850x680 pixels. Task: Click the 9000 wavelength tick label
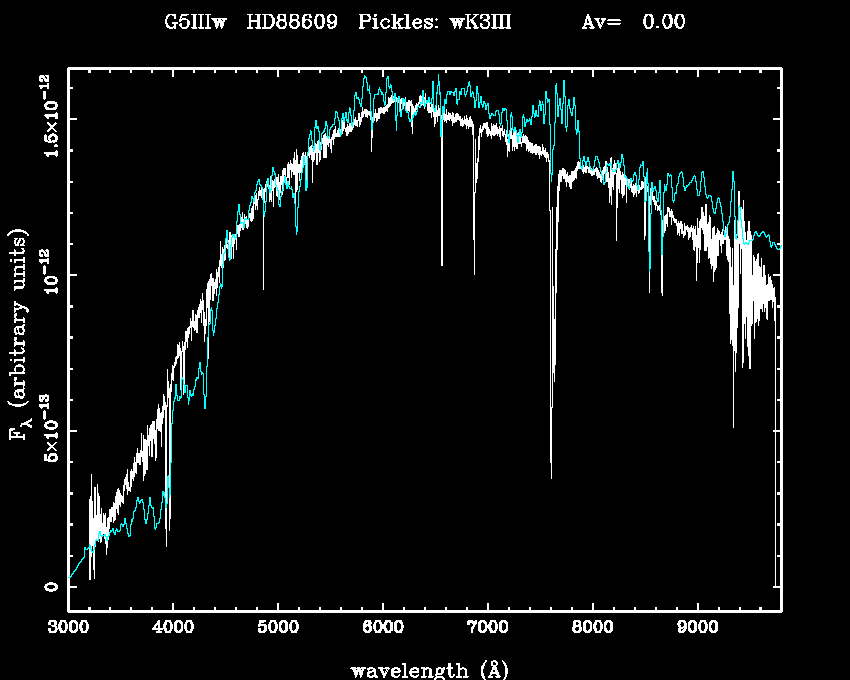697,627
